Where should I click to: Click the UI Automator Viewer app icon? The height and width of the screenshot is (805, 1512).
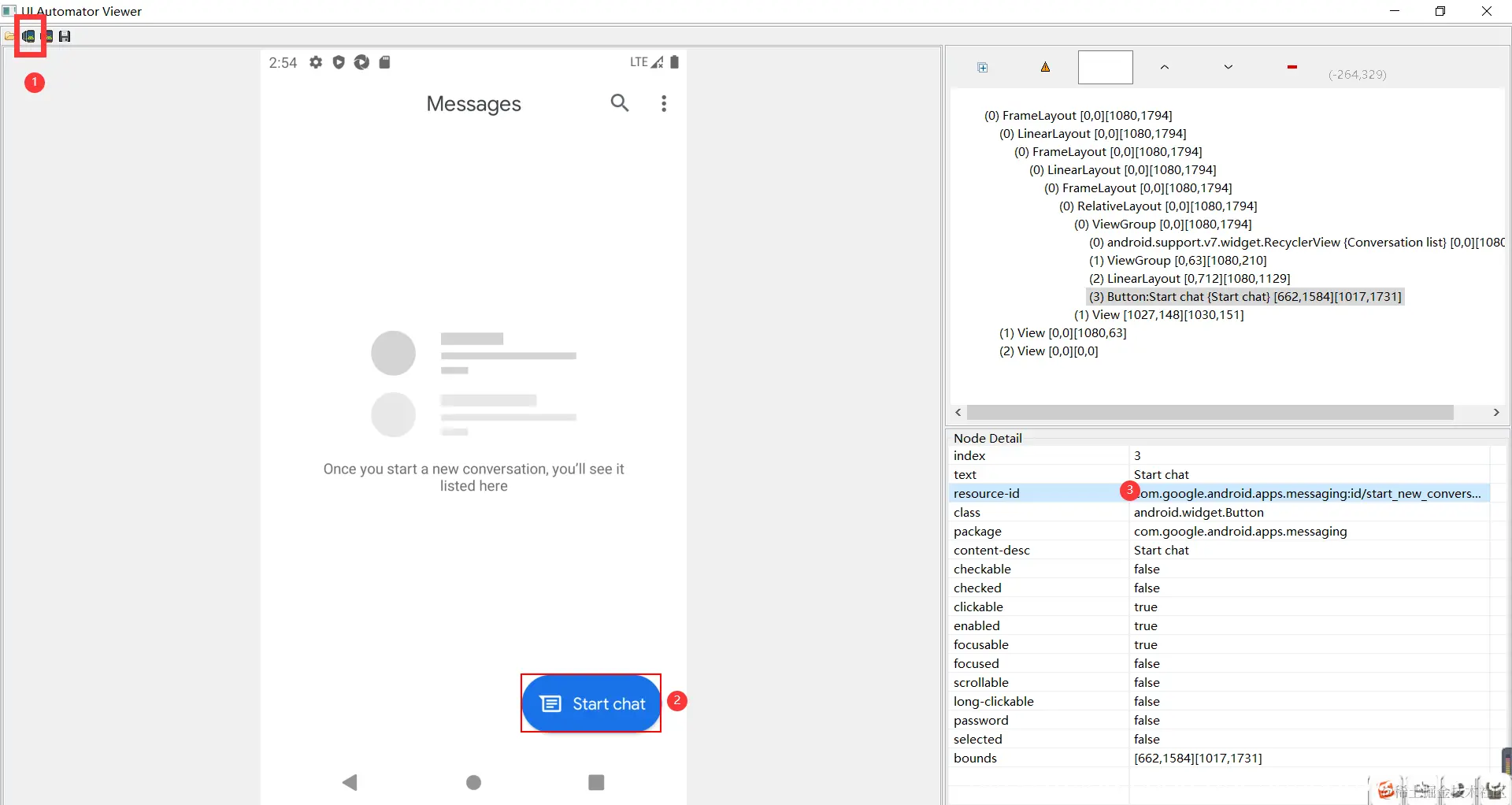[x=9, y=11]
